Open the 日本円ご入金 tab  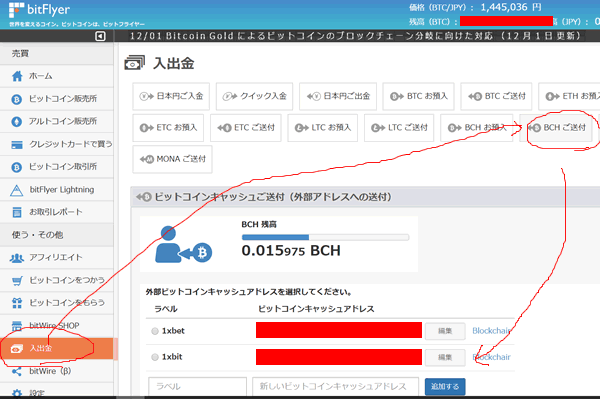[x=171, y=96]
